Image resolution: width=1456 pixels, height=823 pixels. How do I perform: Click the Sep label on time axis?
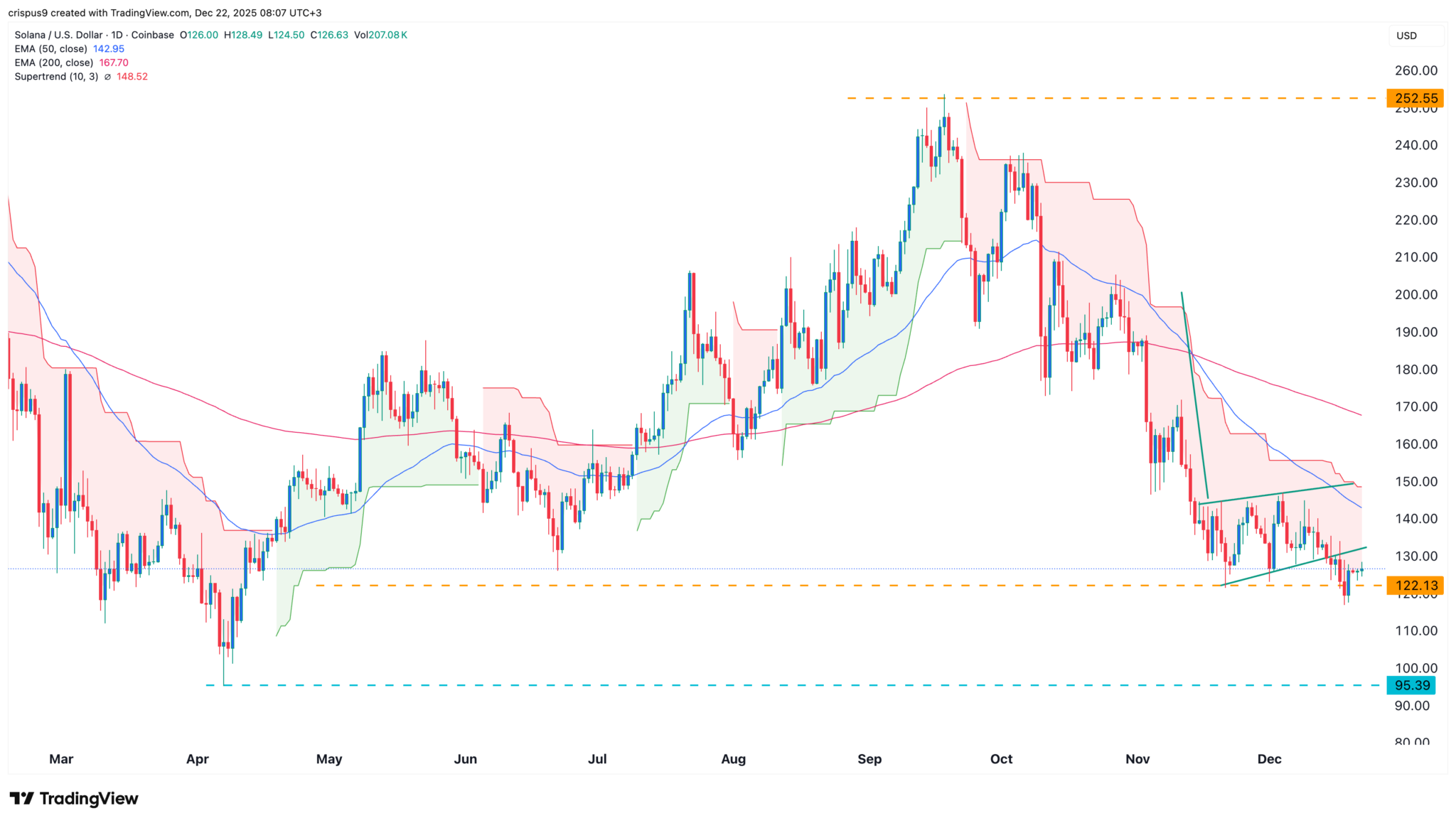click(x=869, y=759)
